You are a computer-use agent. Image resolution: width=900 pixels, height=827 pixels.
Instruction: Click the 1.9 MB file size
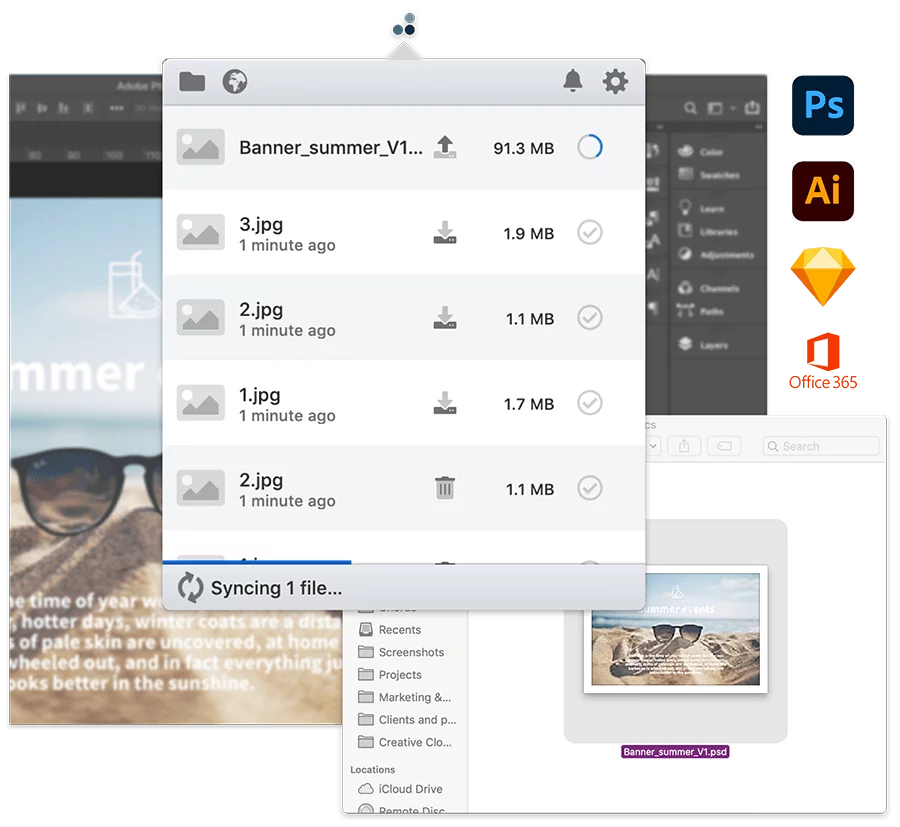[529, 234]
